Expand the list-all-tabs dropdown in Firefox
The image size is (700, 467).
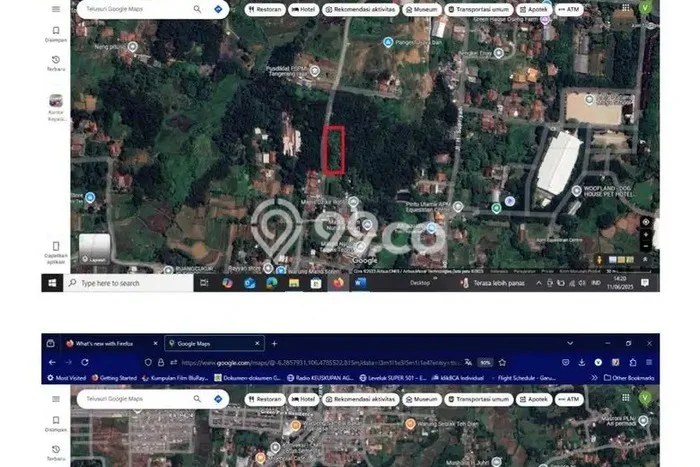click(570, 343)
